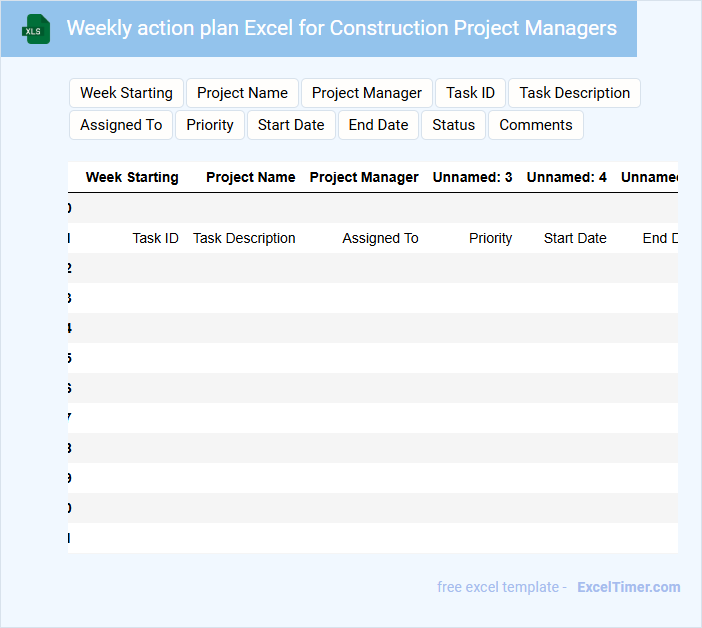Image resolution: width=702 pixels, height=628 pixels.
Task: Click the Unnamed: 4 column header
Action: coord(566,177)
